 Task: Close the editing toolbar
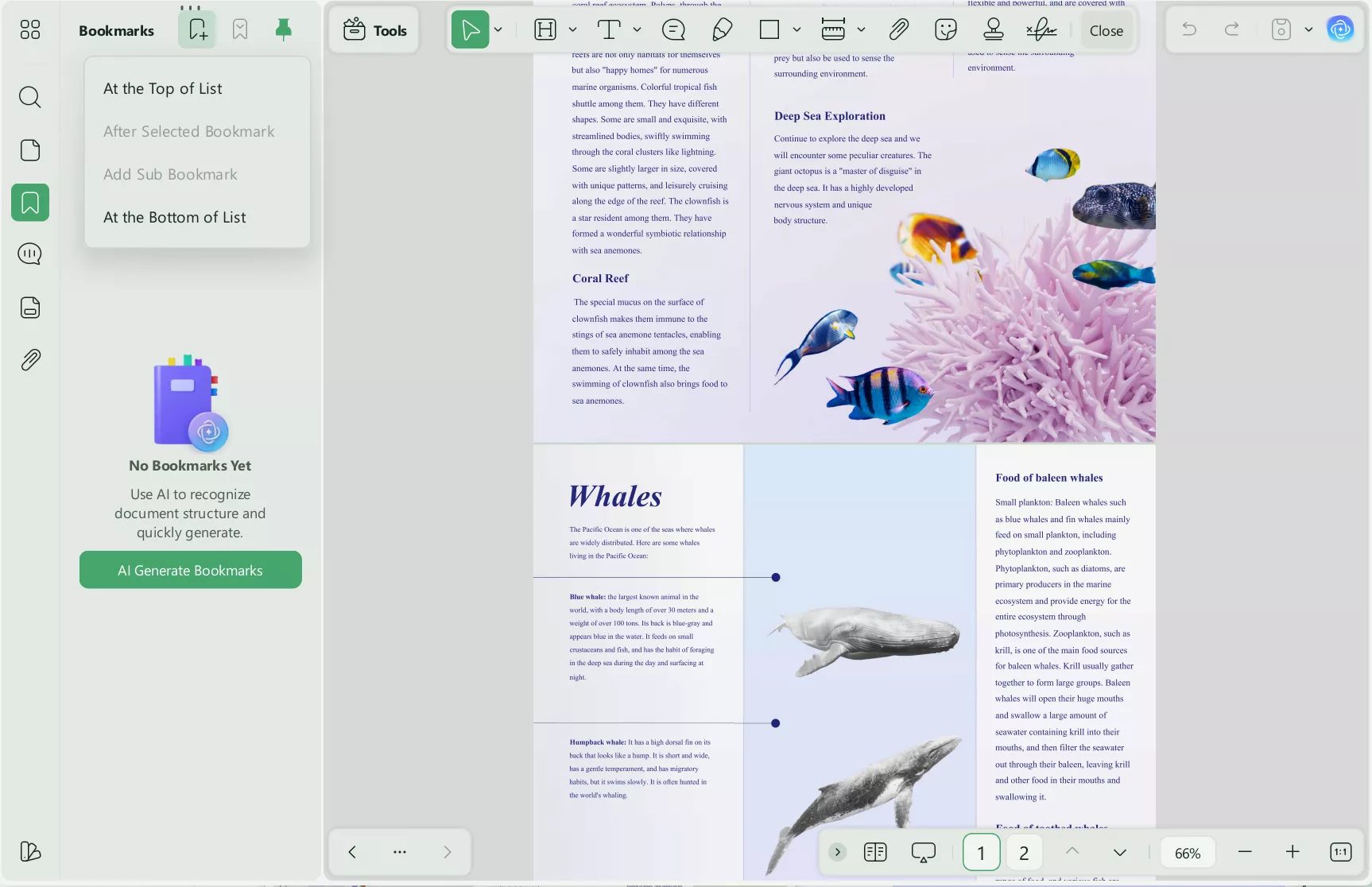pyautogui.click(x=1106, y=30)
